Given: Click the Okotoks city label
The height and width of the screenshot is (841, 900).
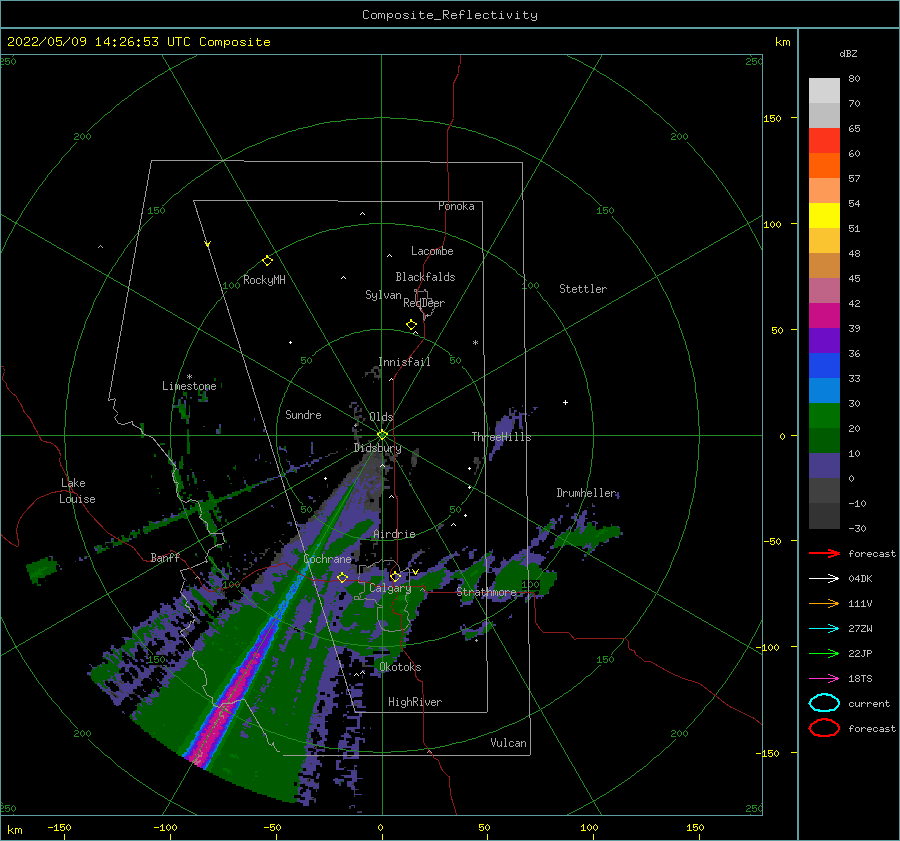Looking at the screenshot, I should tap(400, 667).
